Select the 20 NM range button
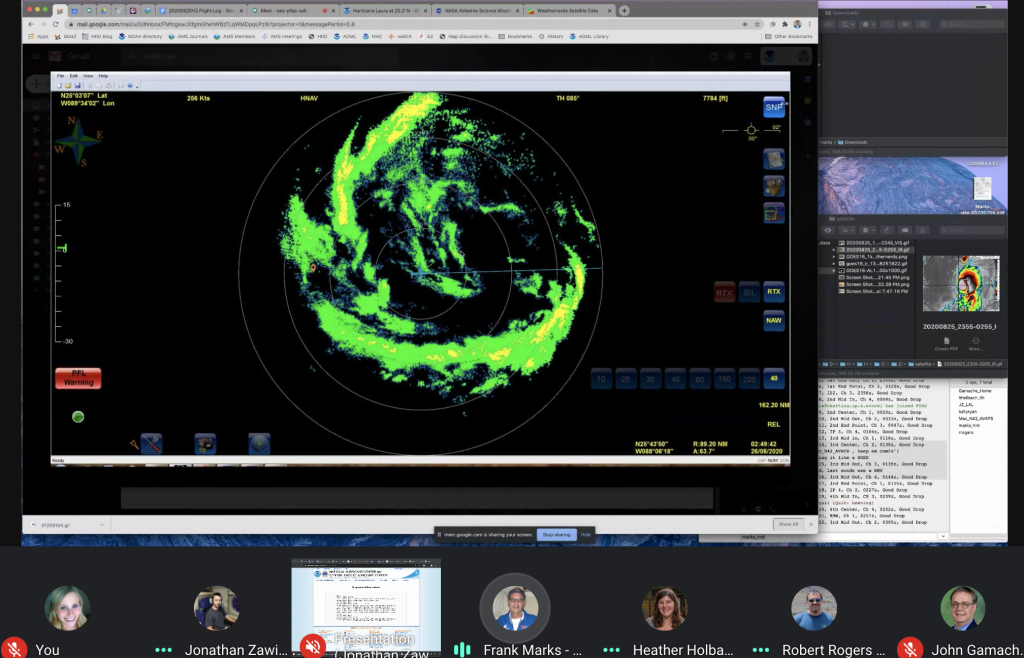 626,379
